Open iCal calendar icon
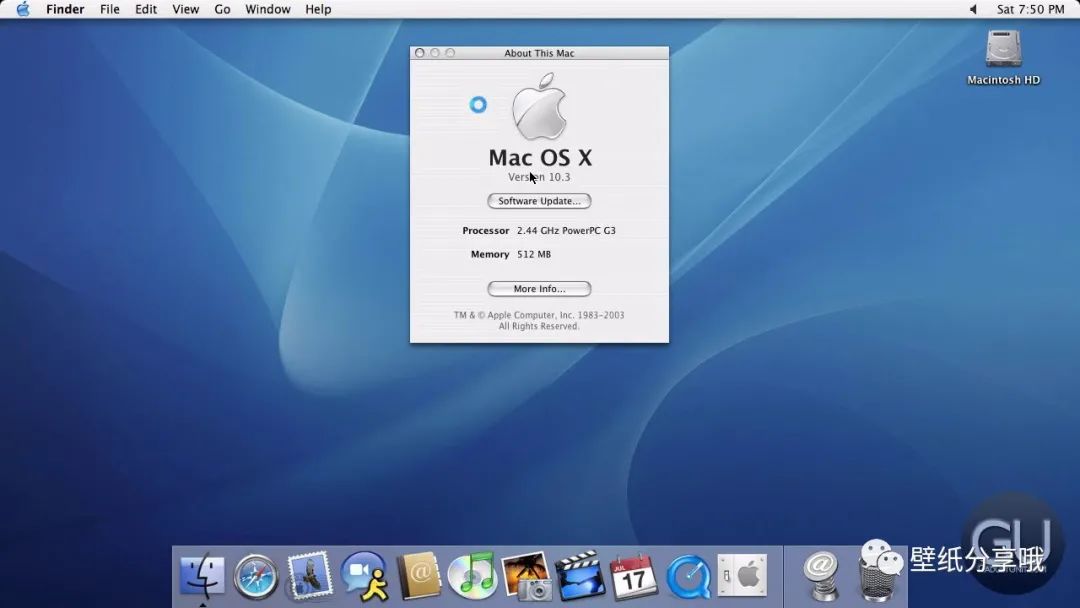The height and width of the screenshot is (608, 1080). [634, 576]
